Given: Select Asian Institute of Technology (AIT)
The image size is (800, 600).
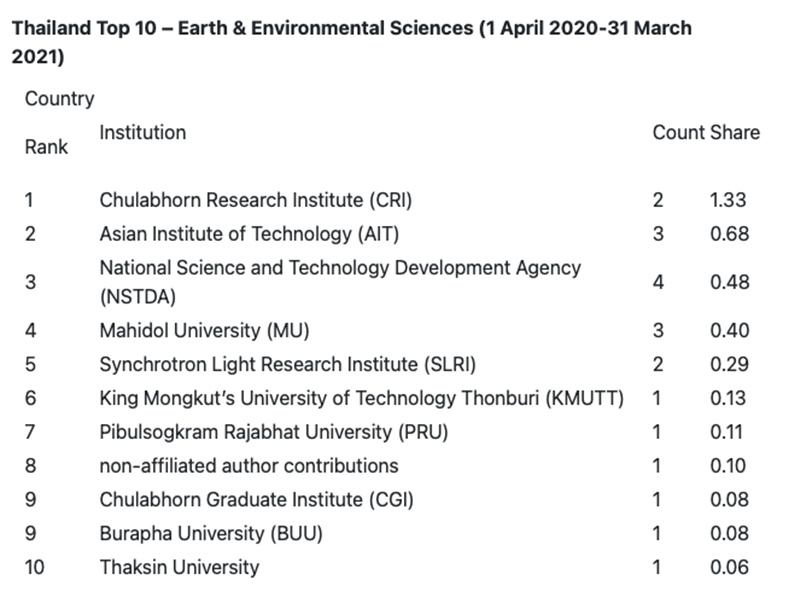Looking at the screenshot, I should pyautogui.click(x=239, y=235).
